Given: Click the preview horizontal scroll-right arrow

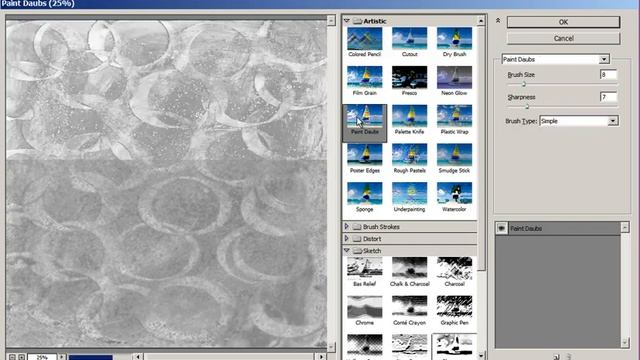Looking at the screenshot, I should coord(322,357).
